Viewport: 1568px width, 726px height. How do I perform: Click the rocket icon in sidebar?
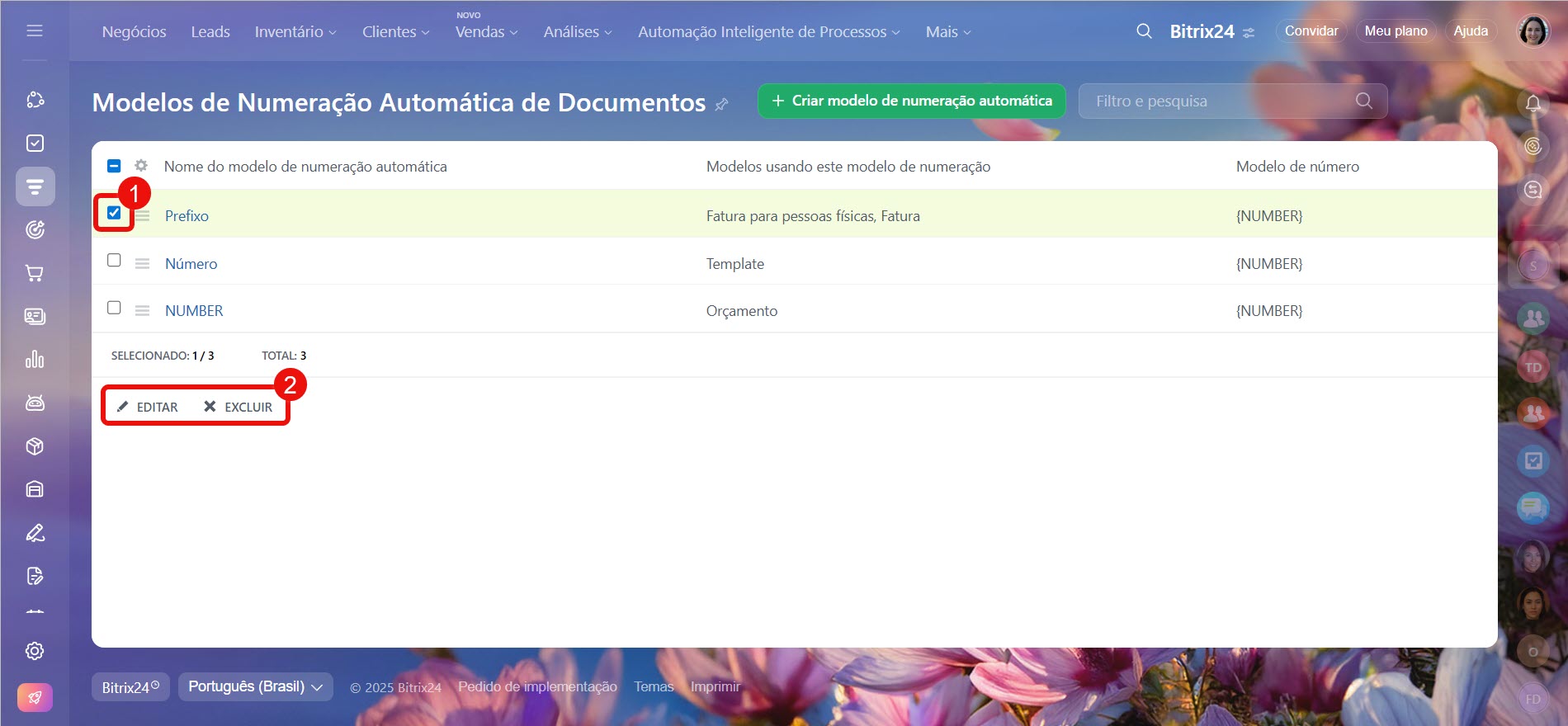coord(35,698)
